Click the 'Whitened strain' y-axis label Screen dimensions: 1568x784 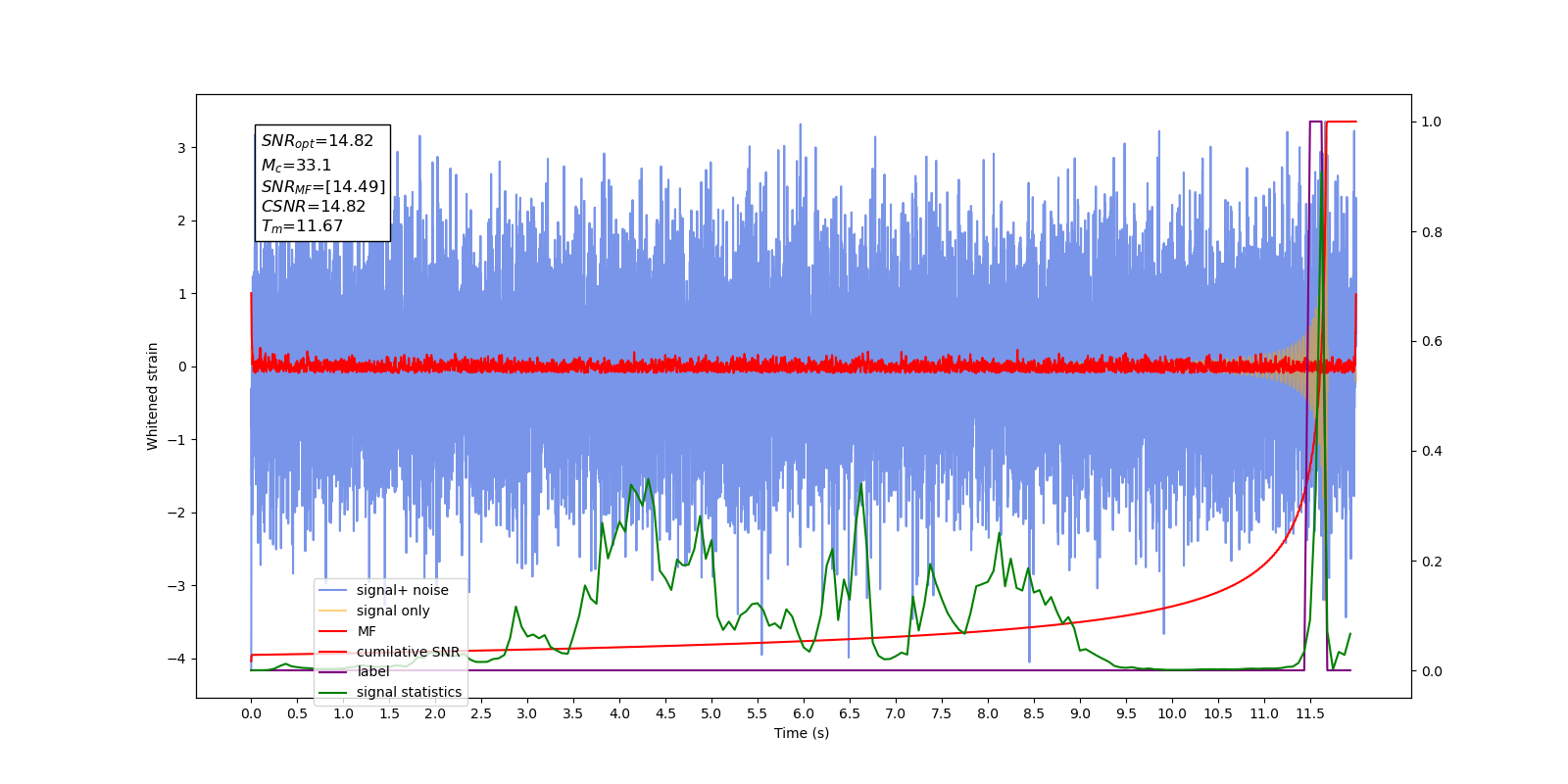coord(153,396)
